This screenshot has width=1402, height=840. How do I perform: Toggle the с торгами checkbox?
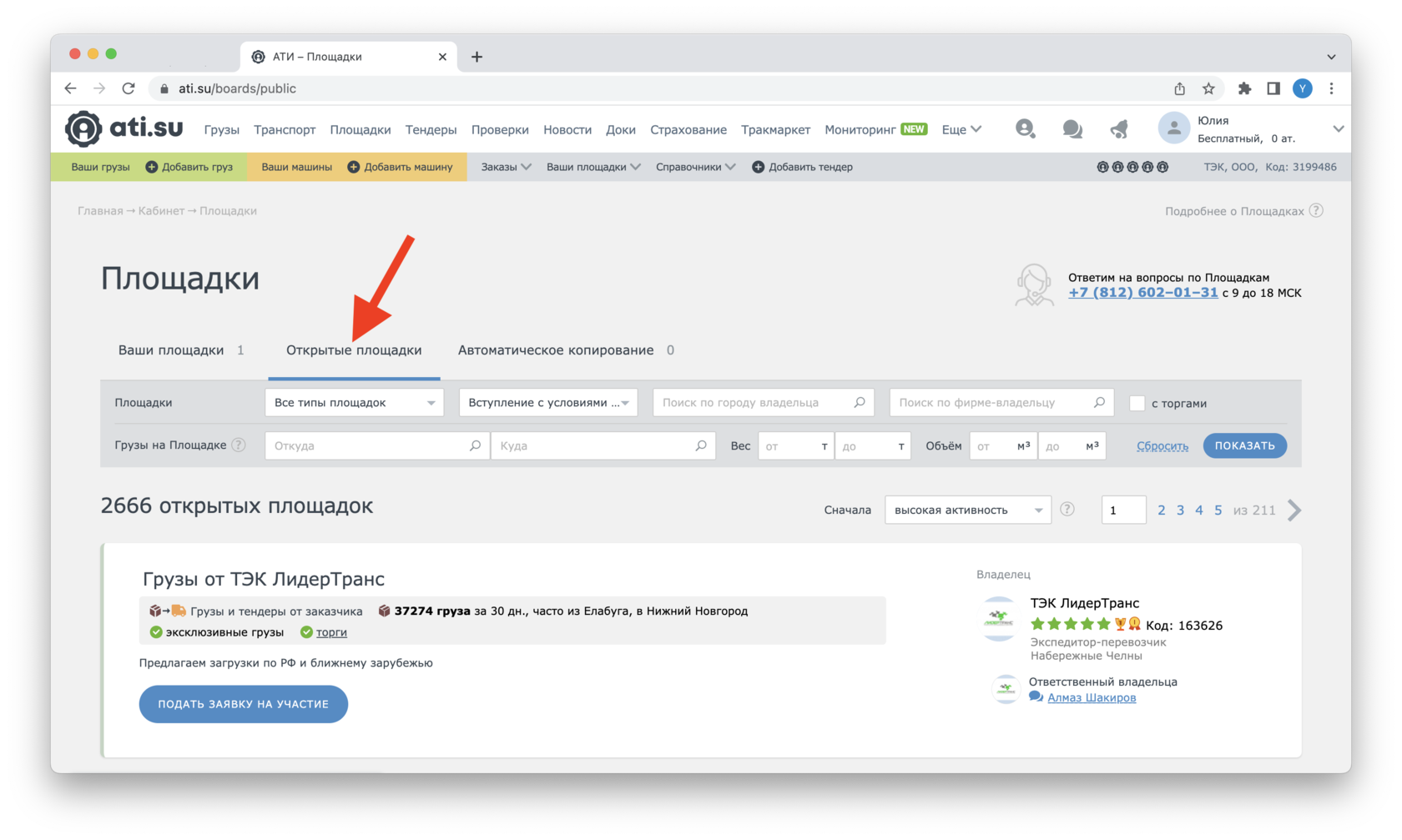[x=1137, y=403]
